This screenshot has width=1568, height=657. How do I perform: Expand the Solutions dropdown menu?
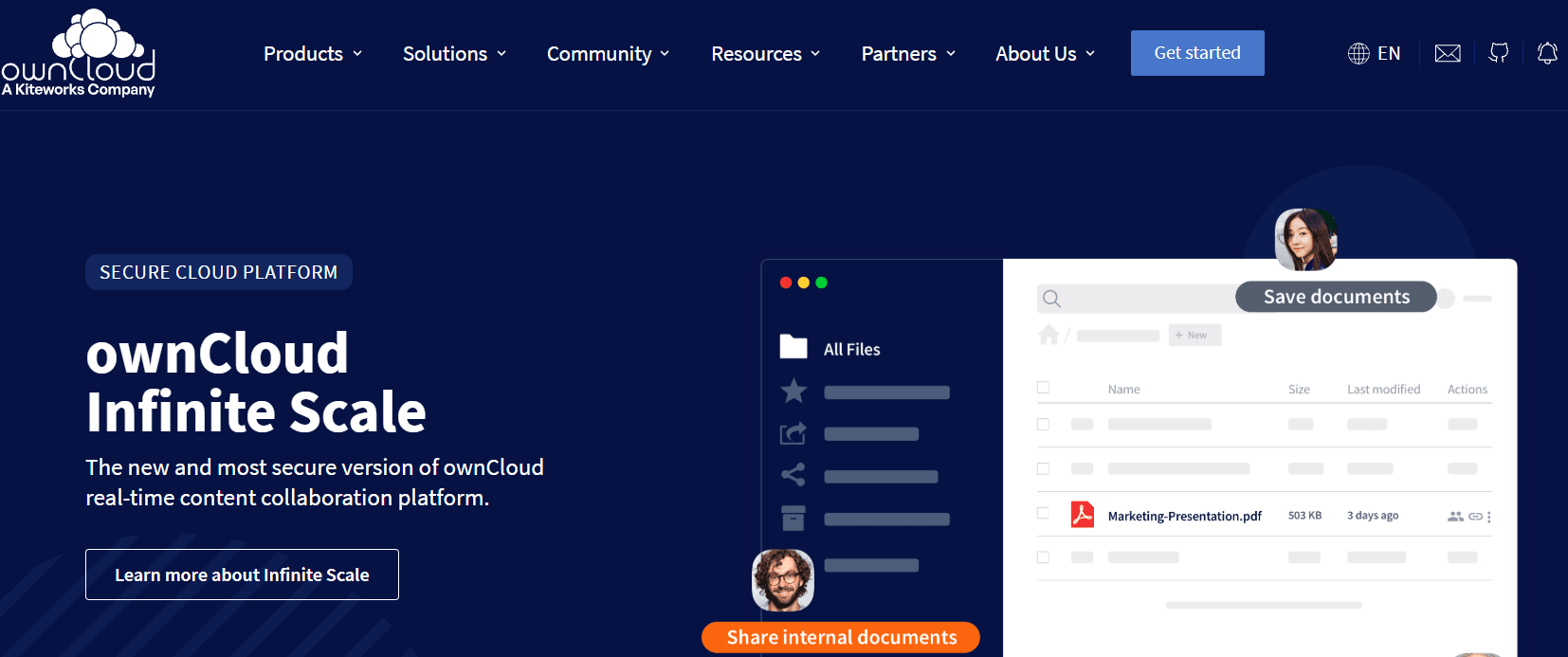pyautogui.click(x=455, y=54)
